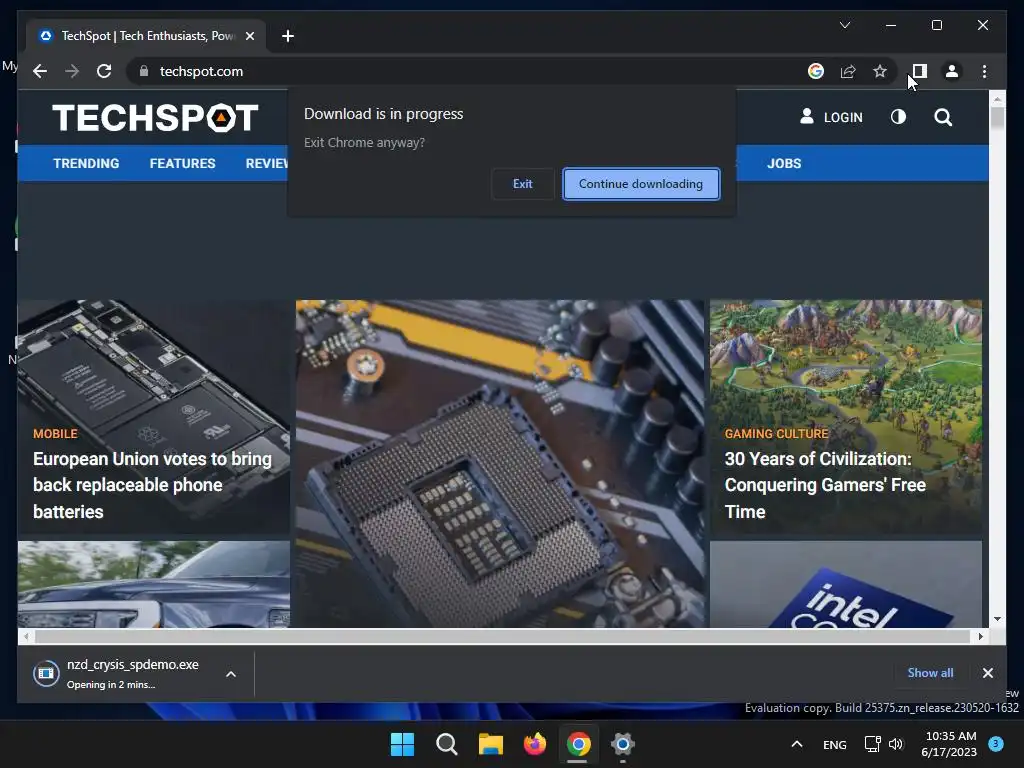
Task: Open Chrome three-dot menu
Action: [x=984, y=71]
